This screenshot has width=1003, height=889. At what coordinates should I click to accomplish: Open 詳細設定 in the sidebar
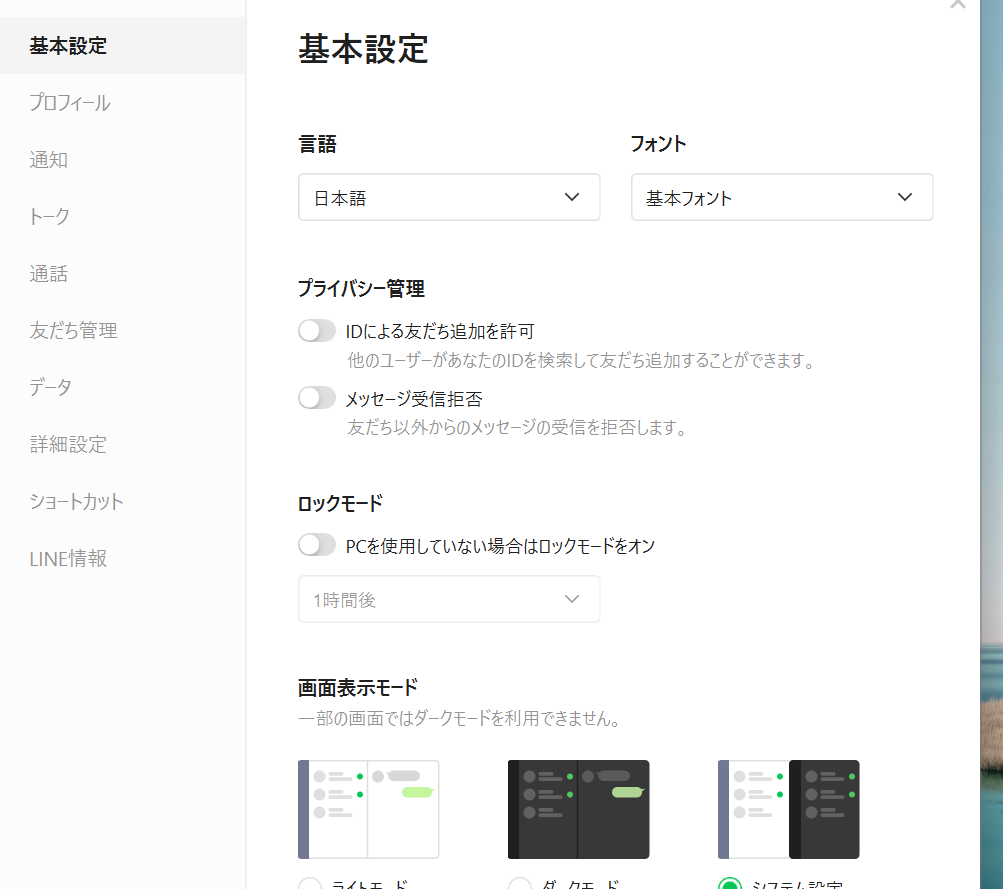(x=68, y=445)
